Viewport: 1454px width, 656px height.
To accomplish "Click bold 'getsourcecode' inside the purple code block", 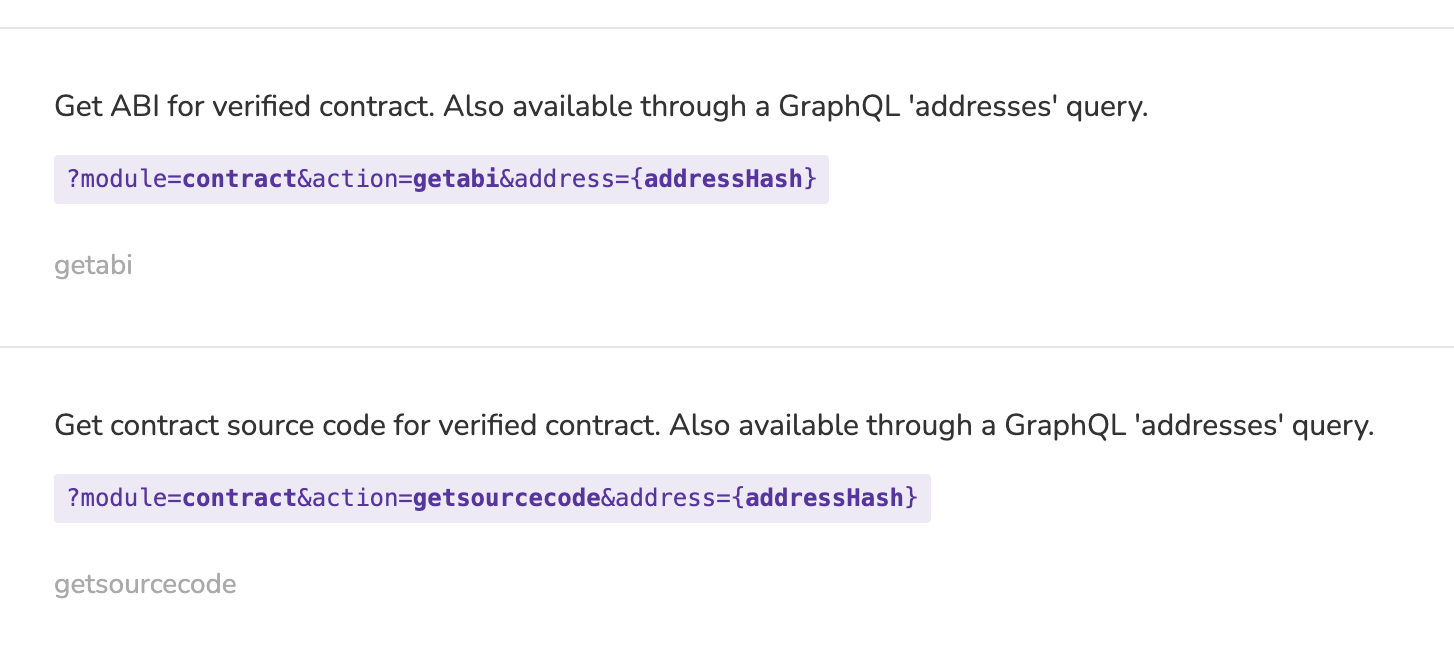I will (507, 498).
